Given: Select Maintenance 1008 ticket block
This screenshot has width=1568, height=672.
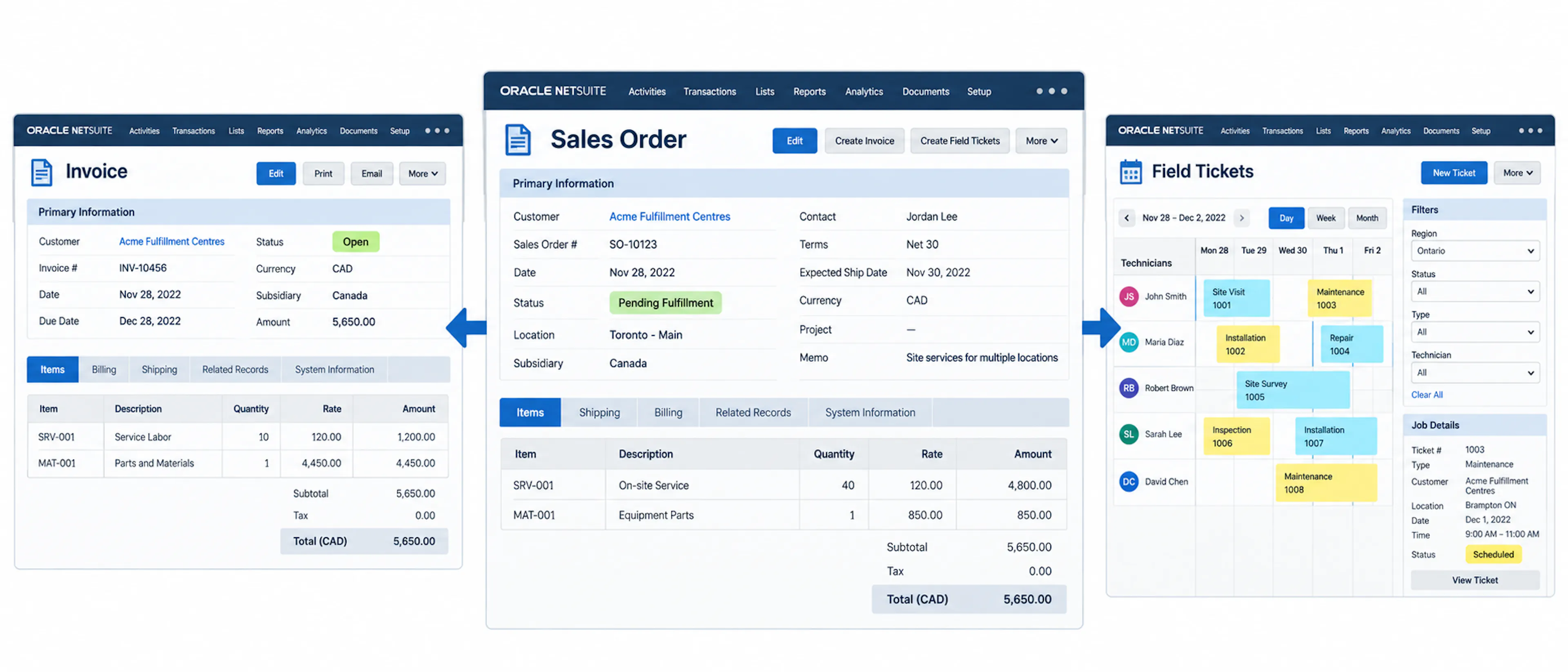Looking at the screenshot, I should 1326,483.
